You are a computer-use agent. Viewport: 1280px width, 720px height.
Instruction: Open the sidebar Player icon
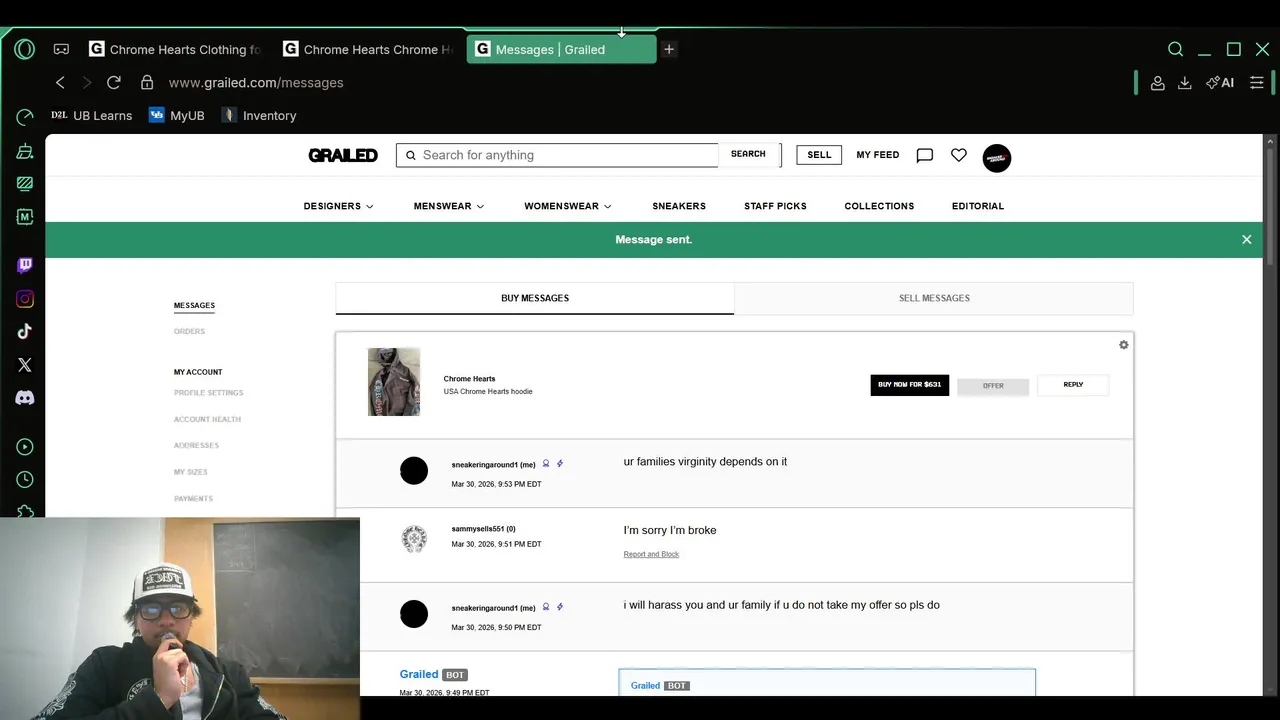[x=25, y=447]
